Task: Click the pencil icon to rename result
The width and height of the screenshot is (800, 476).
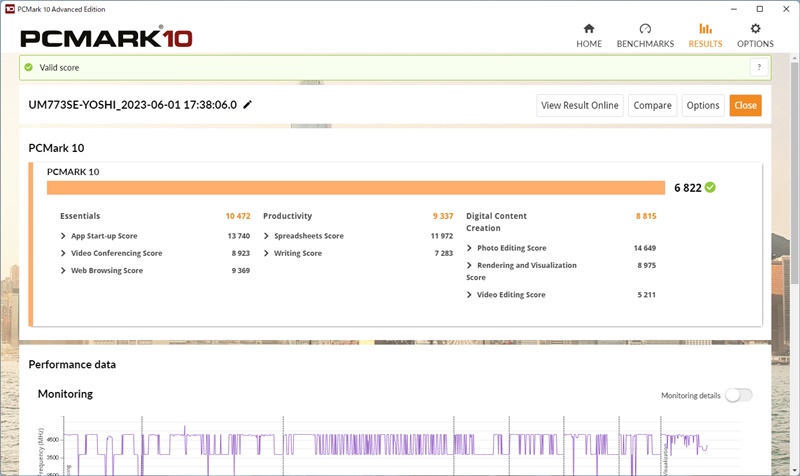Action: [248, 105]
